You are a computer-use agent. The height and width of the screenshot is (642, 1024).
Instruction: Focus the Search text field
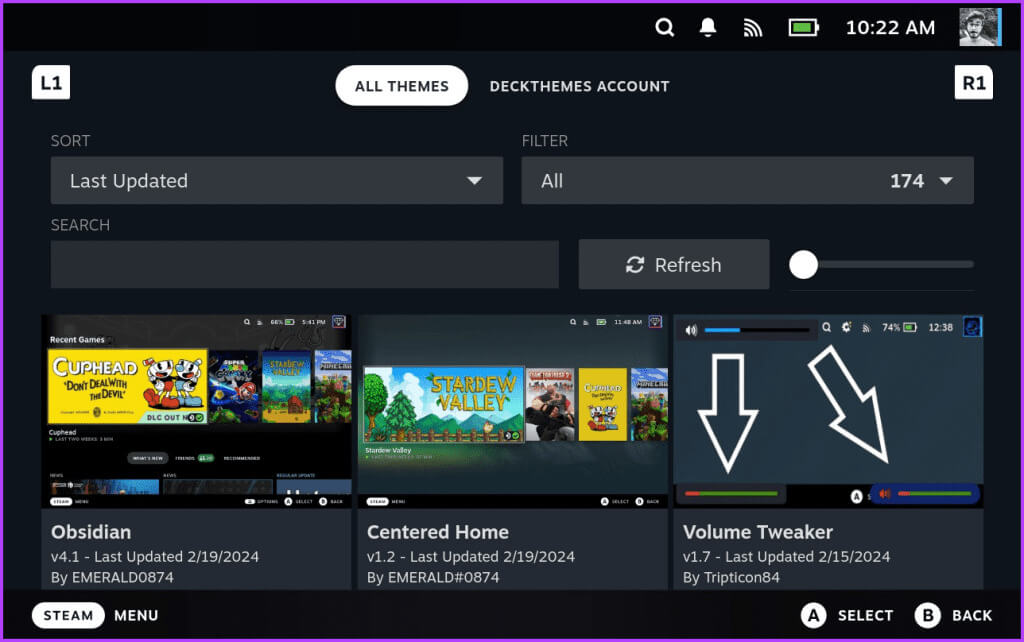[x=305, y=265]
